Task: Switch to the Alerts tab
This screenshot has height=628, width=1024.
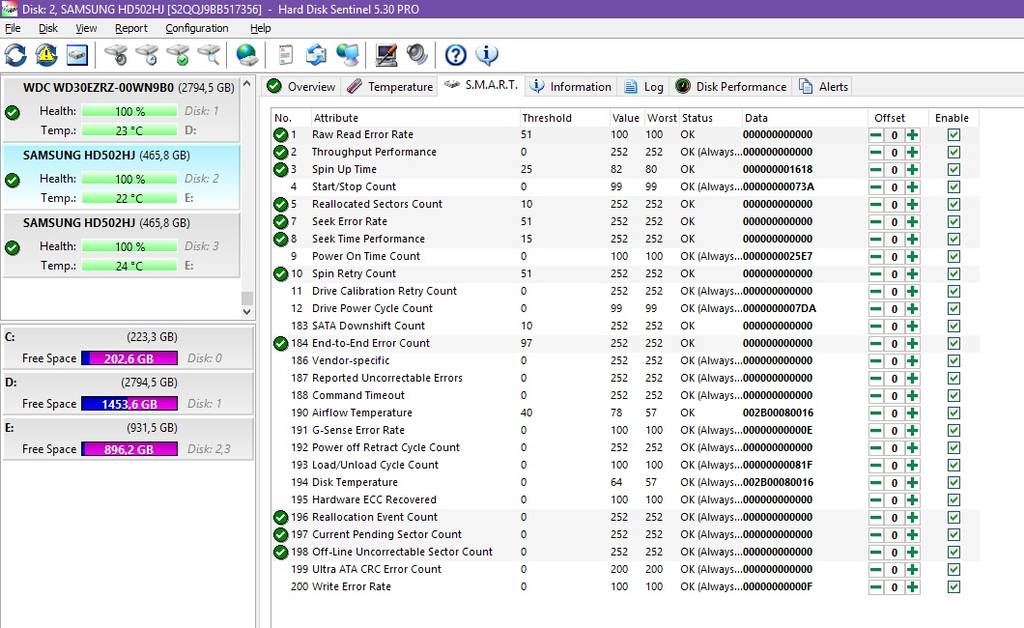Action: pyautogui.click(x=824, y=87)
